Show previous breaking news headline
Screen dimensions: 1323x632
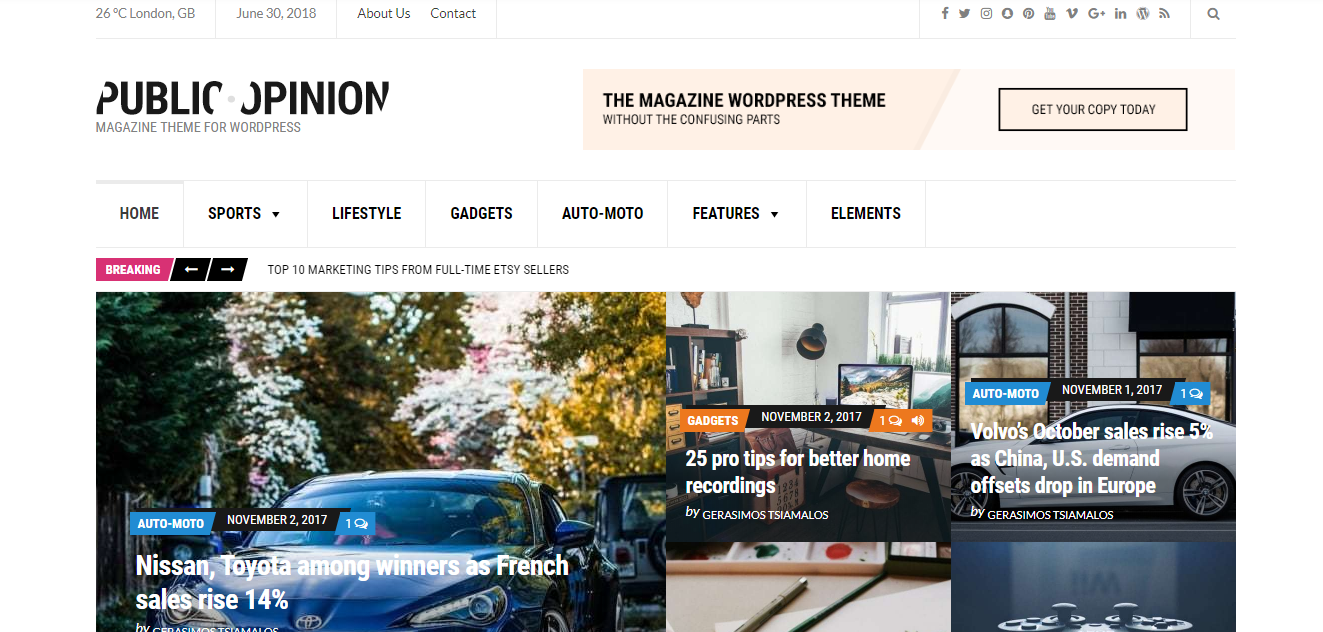pyautogui.click(x=191, y=269)
